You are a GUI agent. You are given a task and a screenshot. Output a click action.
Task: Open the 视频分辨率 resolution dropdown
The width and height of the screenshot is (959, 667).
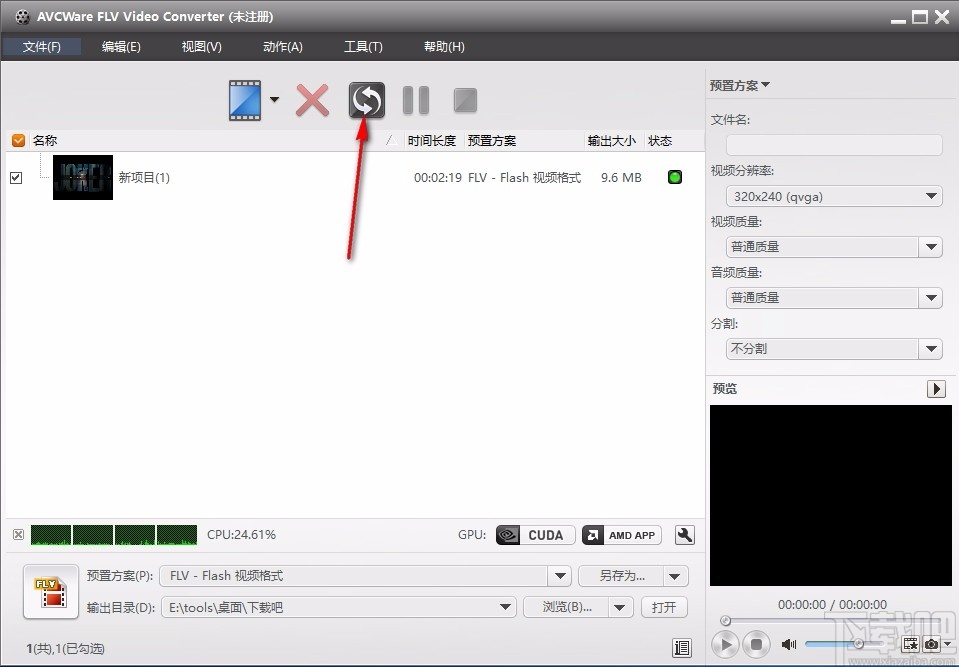pos(931,196)
